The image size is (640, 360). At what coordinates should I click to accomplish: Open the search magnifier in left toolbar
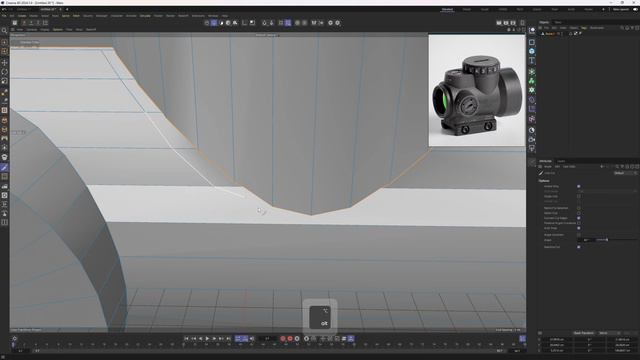point(4,31)
